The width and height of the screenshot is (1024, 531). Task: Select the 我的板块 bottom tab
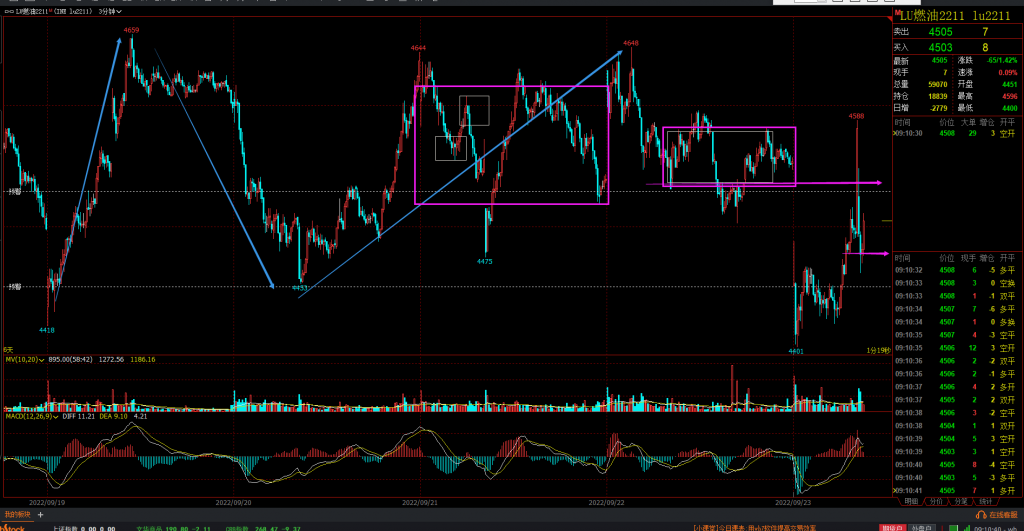click(17, 514)
